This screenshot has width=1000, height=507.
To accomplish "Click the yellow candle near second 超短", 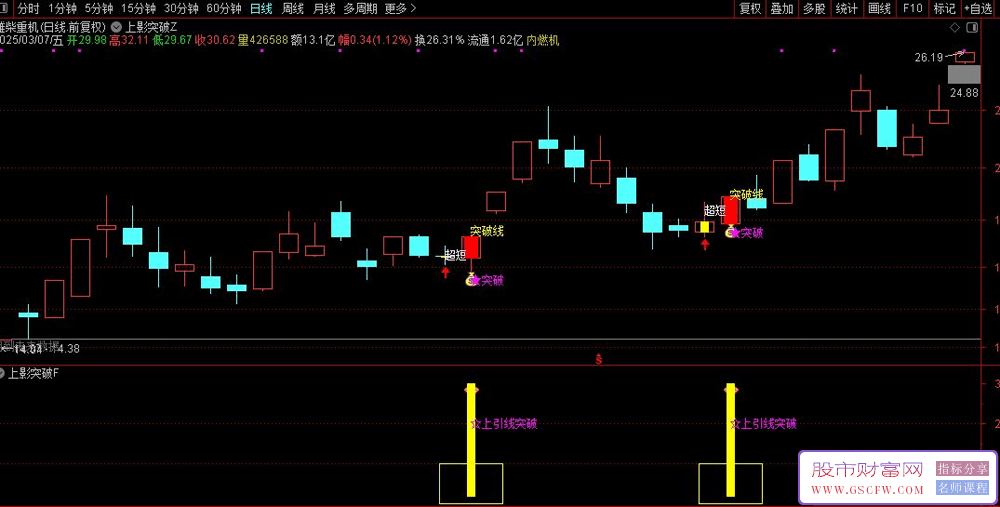I will click(705, 227).
